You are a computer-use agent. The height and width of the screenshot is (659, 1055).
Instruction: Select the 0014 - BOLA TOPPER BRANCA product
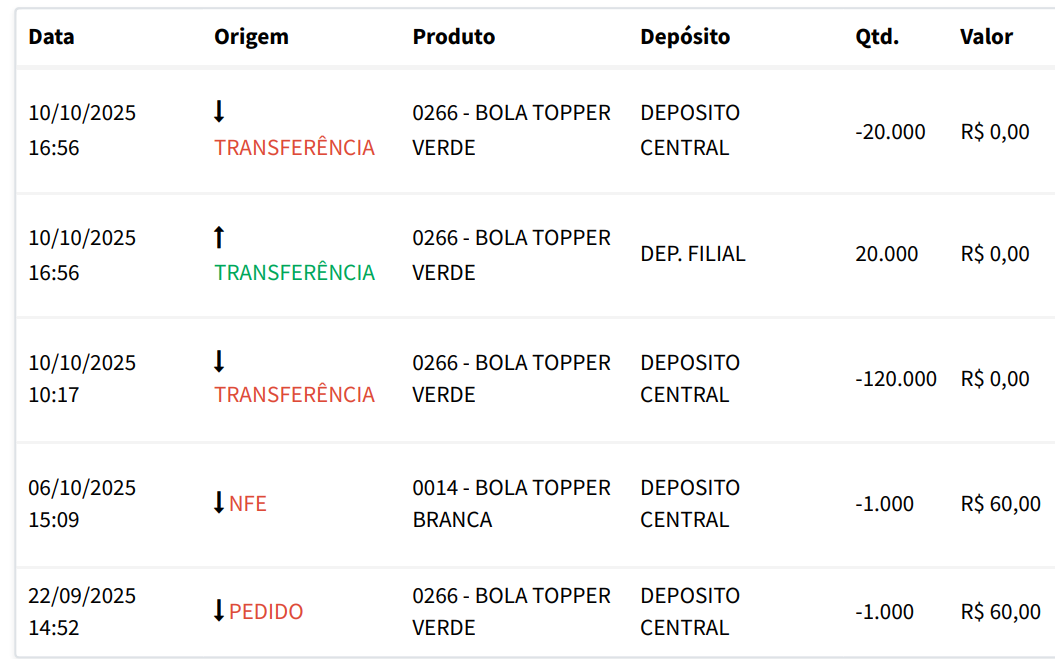[x=511, y=504]
